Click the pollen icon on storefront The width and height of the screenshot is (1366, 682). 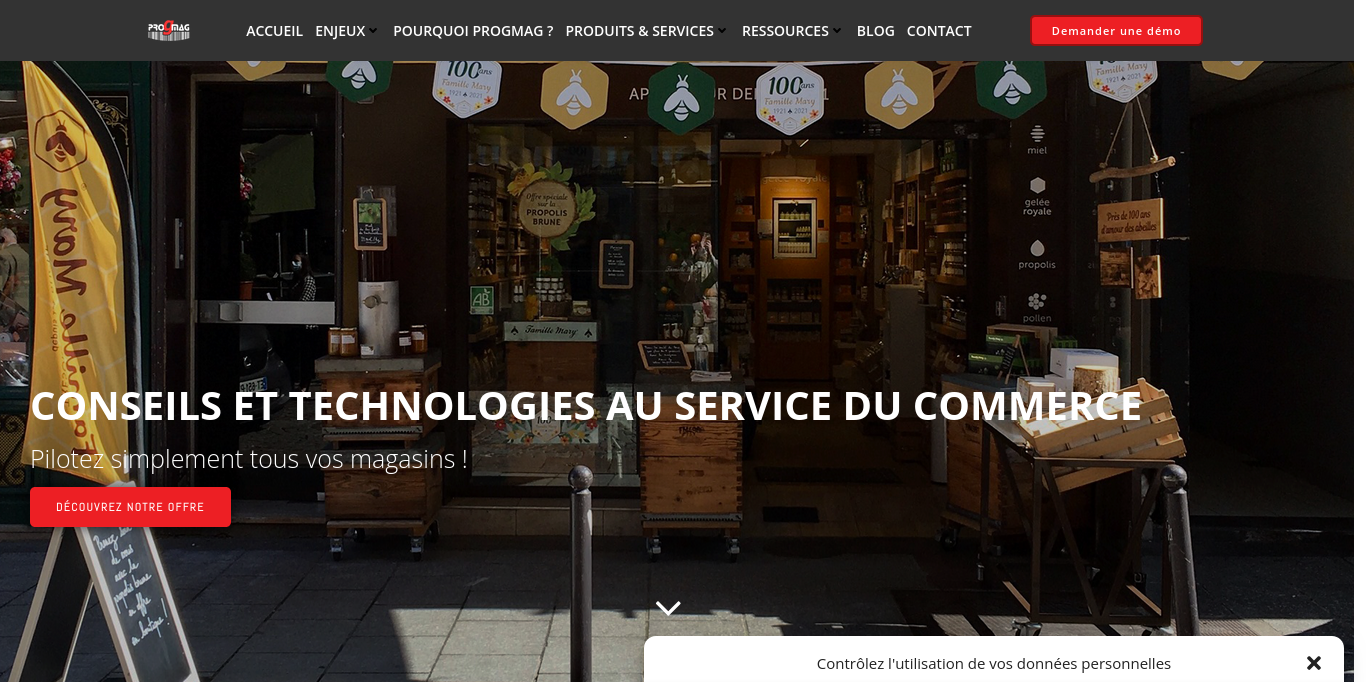1037,307
